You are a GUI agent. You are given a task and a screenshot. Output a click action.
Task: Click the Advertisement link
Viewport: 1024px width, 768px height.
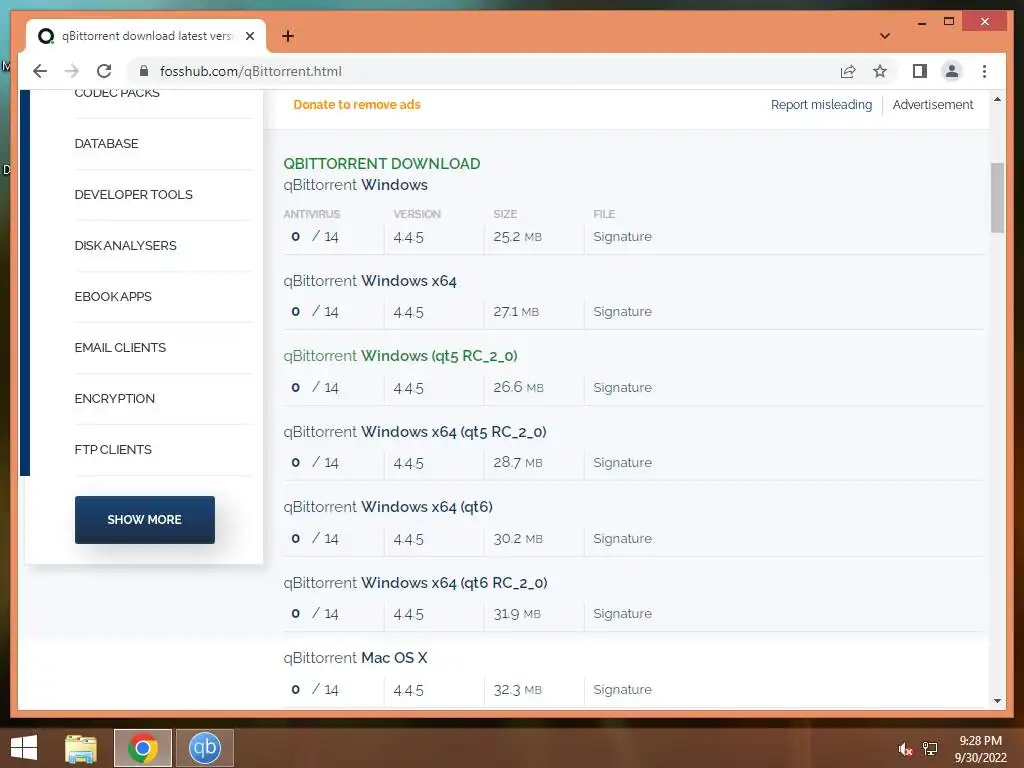coord(933,104)
